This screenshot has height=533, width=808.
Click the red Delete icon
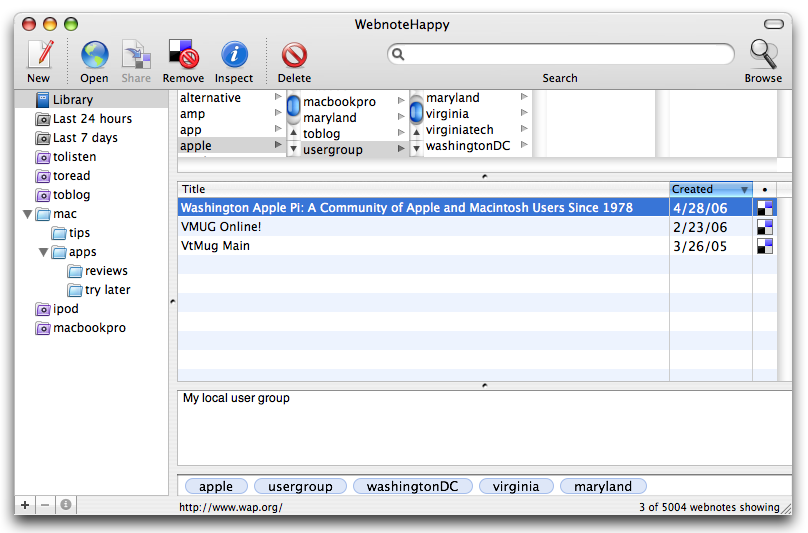click(x=294, y=55)
